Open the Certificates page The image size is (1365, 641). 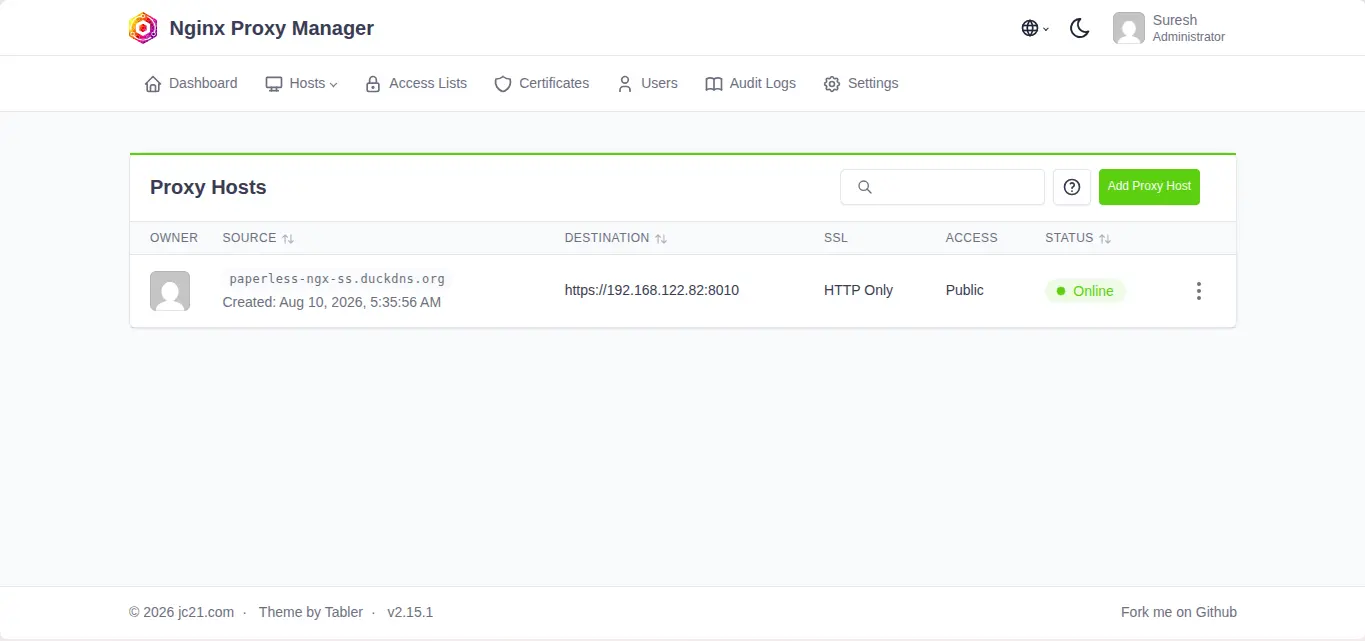[542, 84]
